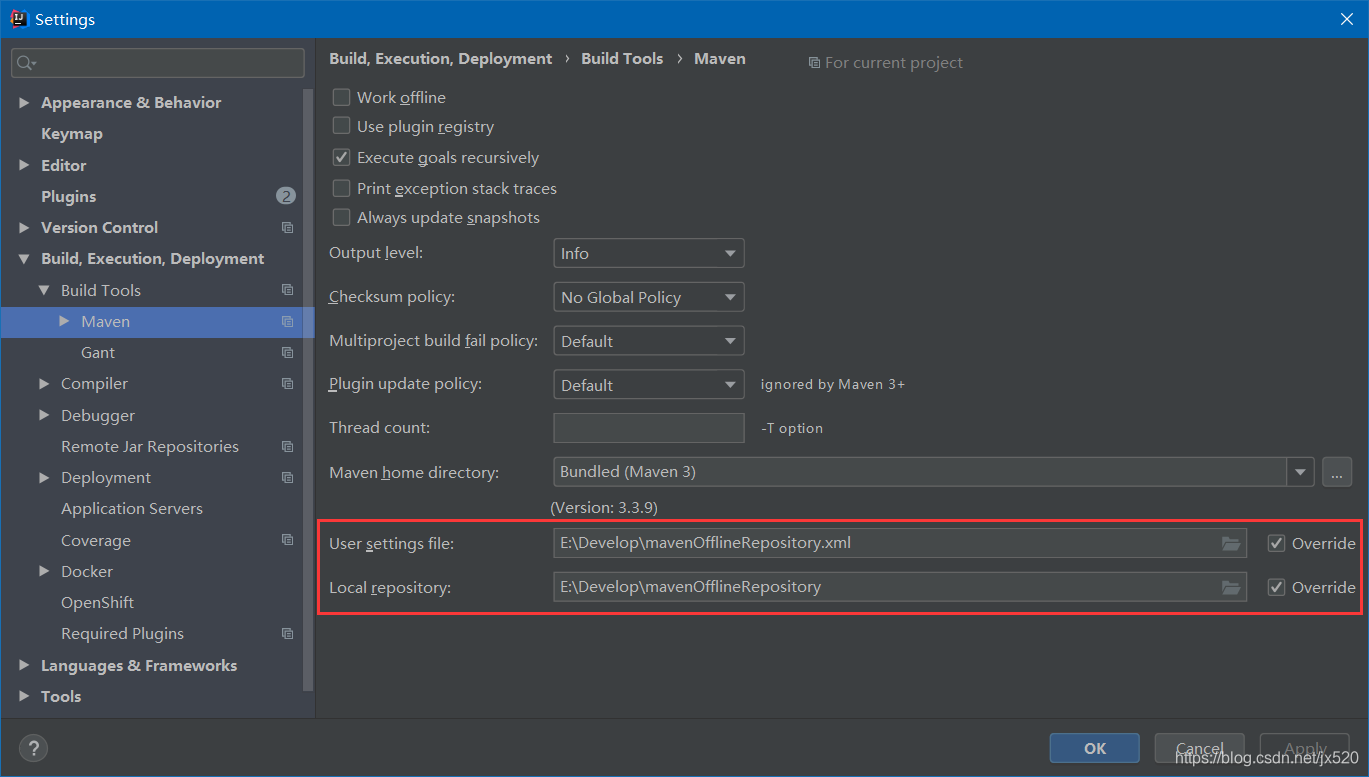Click the project-level icon beside Coverage
Viewport: 1369px width, 777px height.
click(287, 540)
